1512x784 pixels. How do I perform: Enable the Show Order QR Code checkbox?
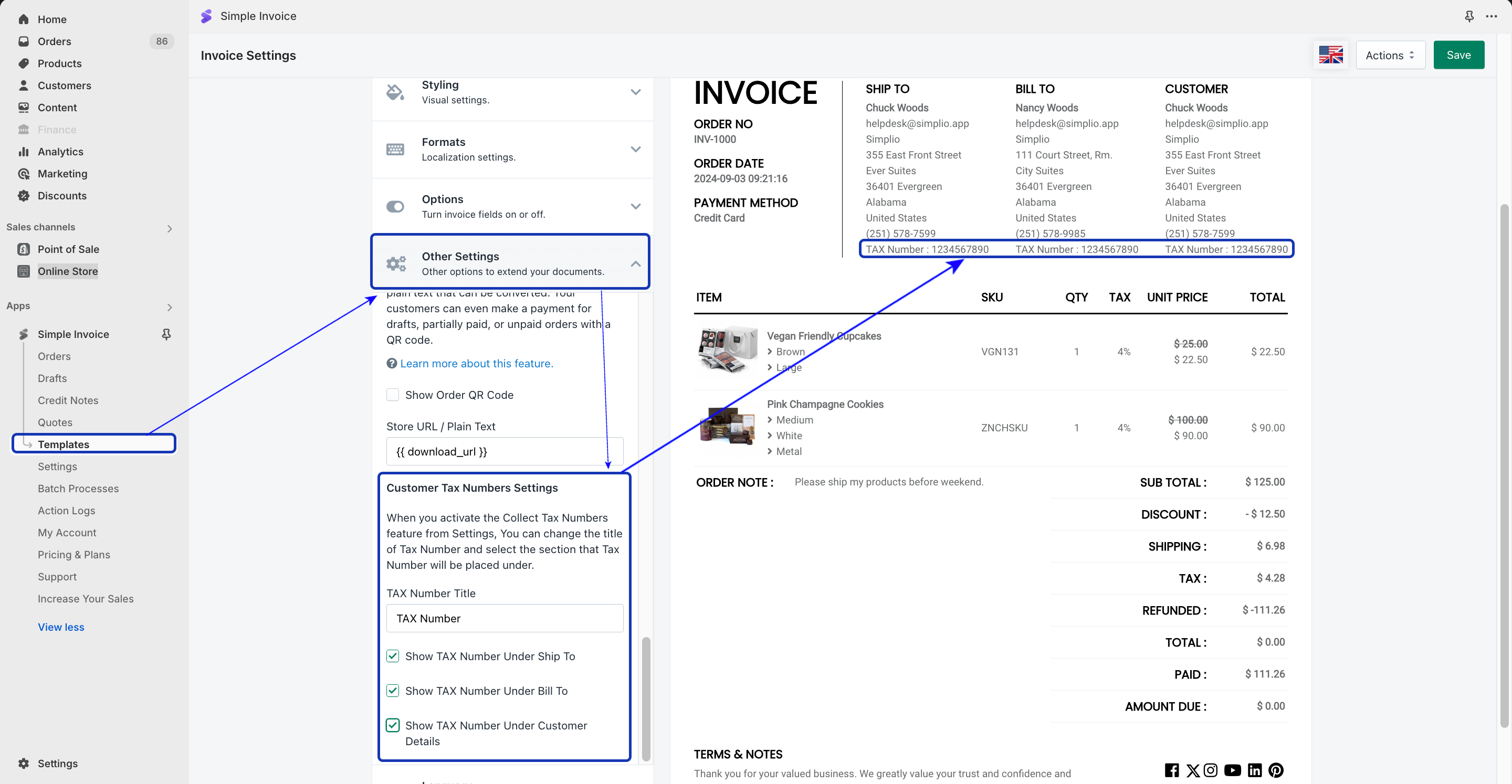[x=393, y=395]
